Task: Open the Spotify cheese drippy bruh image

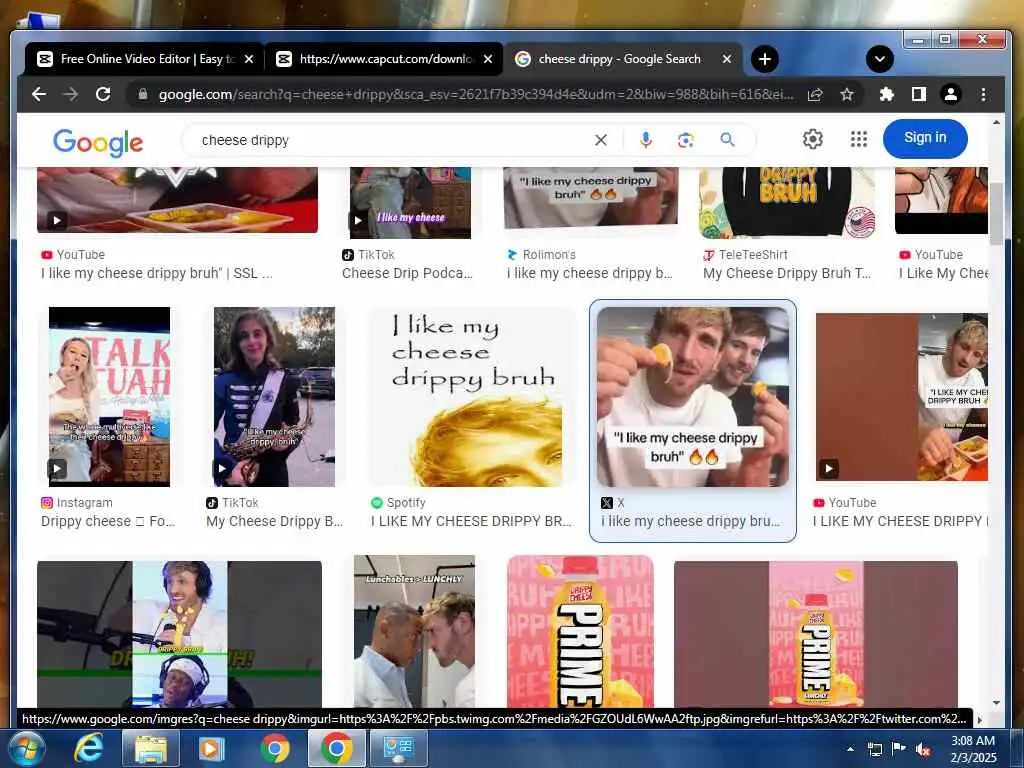Action: pos(472,396)
